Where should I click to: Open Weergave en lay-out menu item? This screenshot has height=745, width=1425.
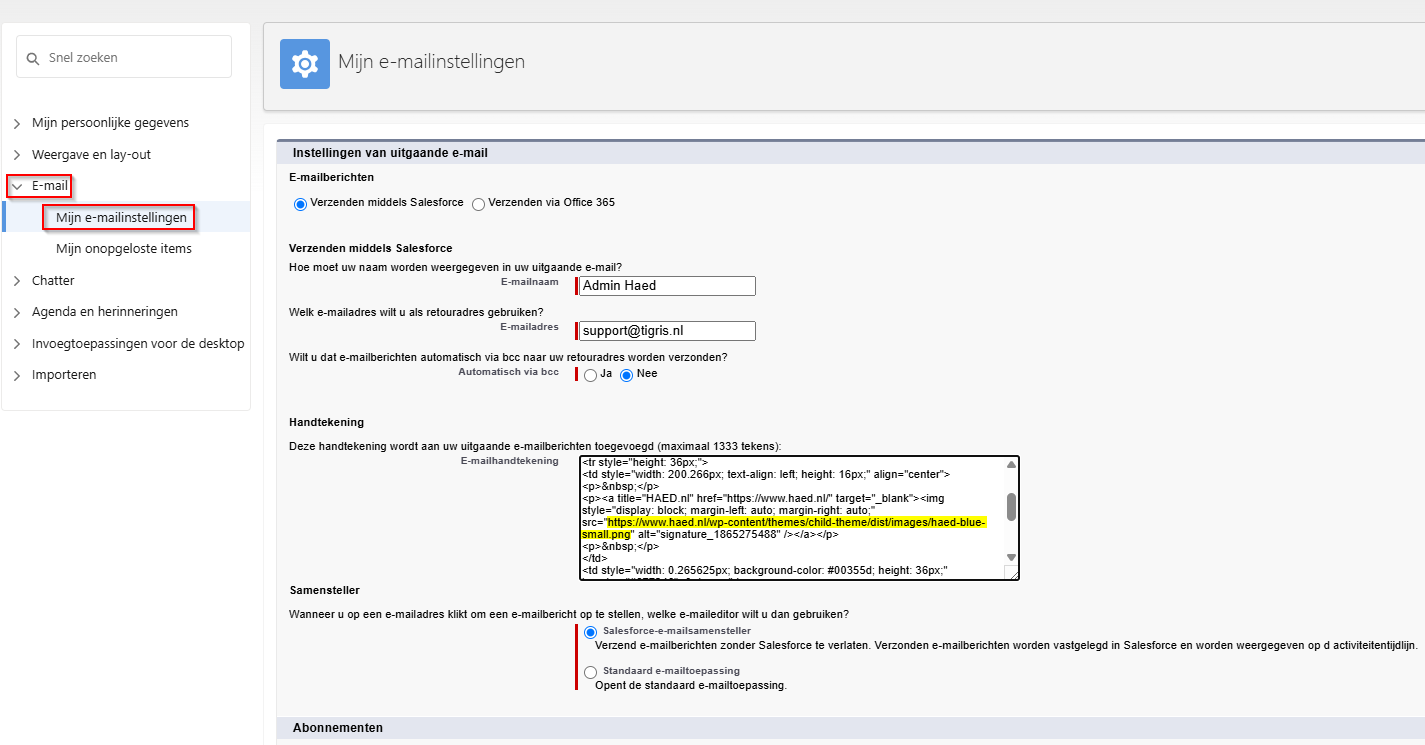[91, 155]
